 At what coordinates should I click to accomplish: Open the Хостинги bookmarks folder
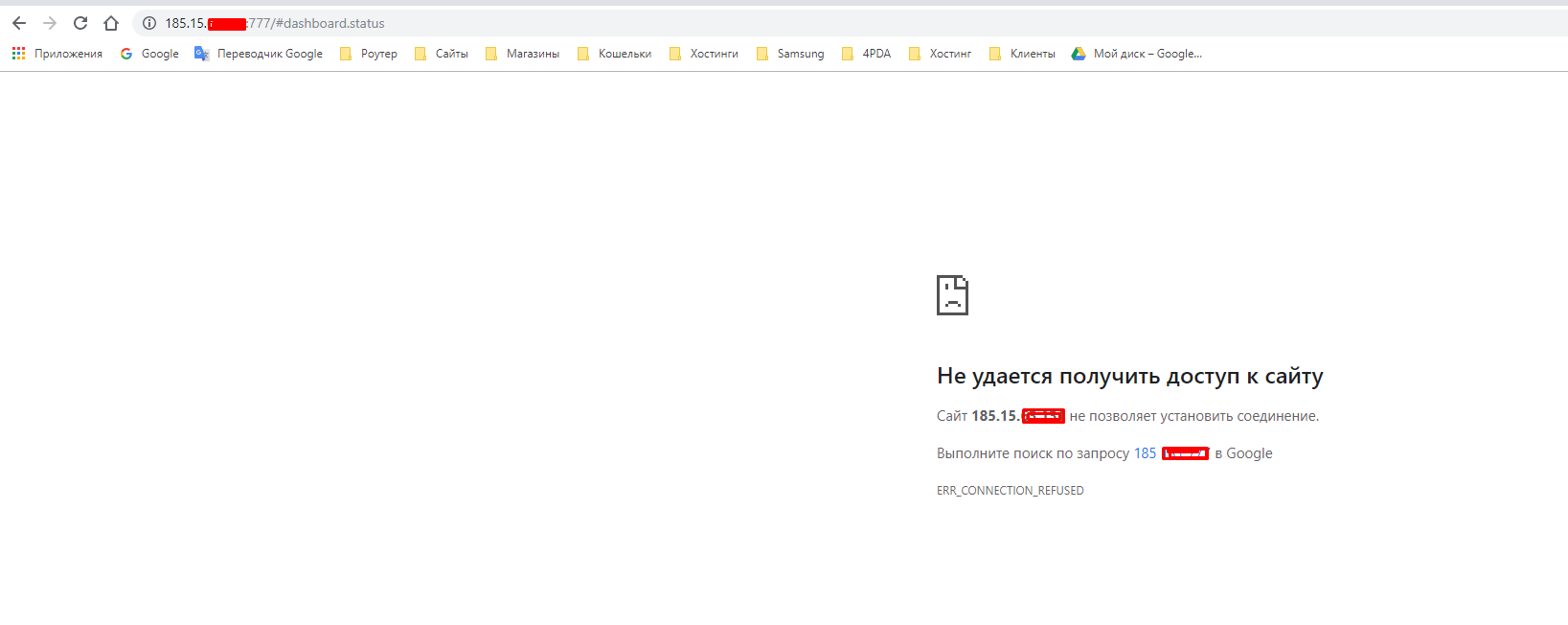coord(704,54)
